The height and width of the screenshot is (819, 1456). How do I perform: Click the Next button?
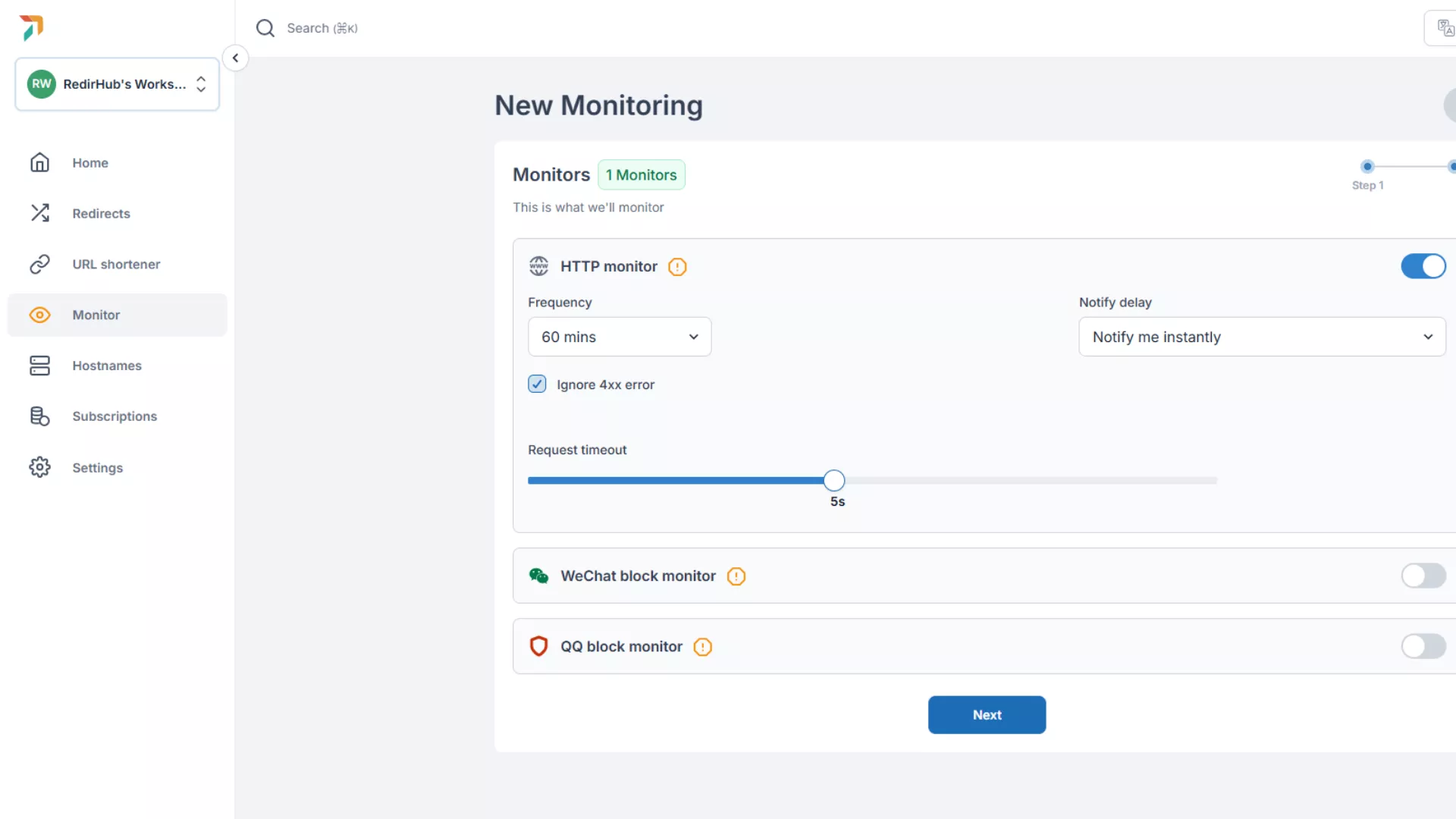tap(986, 715)
